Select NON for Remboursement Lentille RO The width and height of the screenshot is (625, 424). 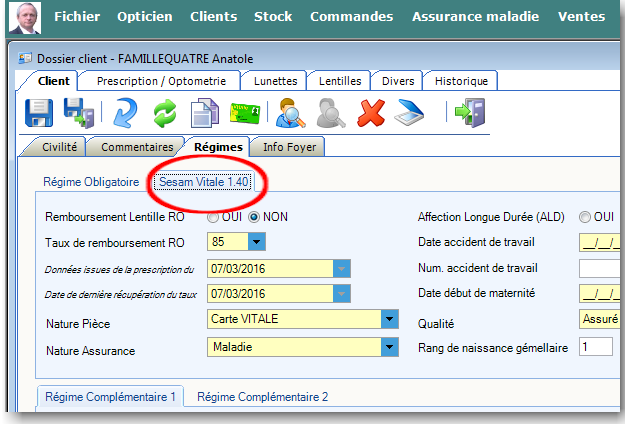click(254, 217)
